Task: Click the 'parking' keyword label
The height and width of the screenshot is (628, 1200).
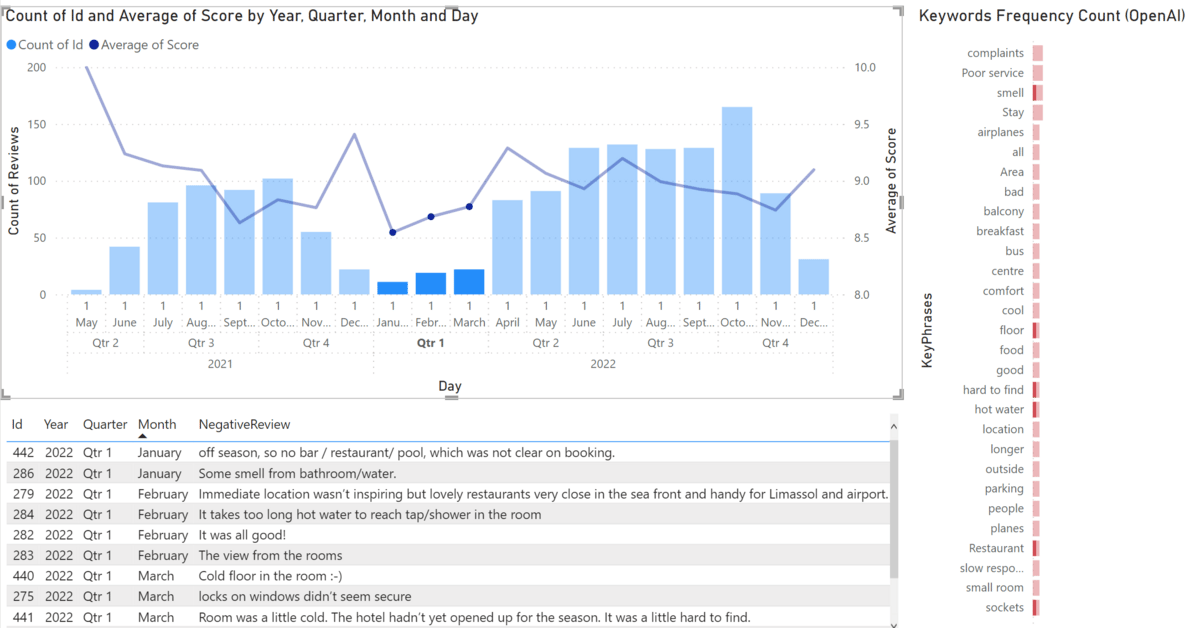Action: (x=1004, y=489)
